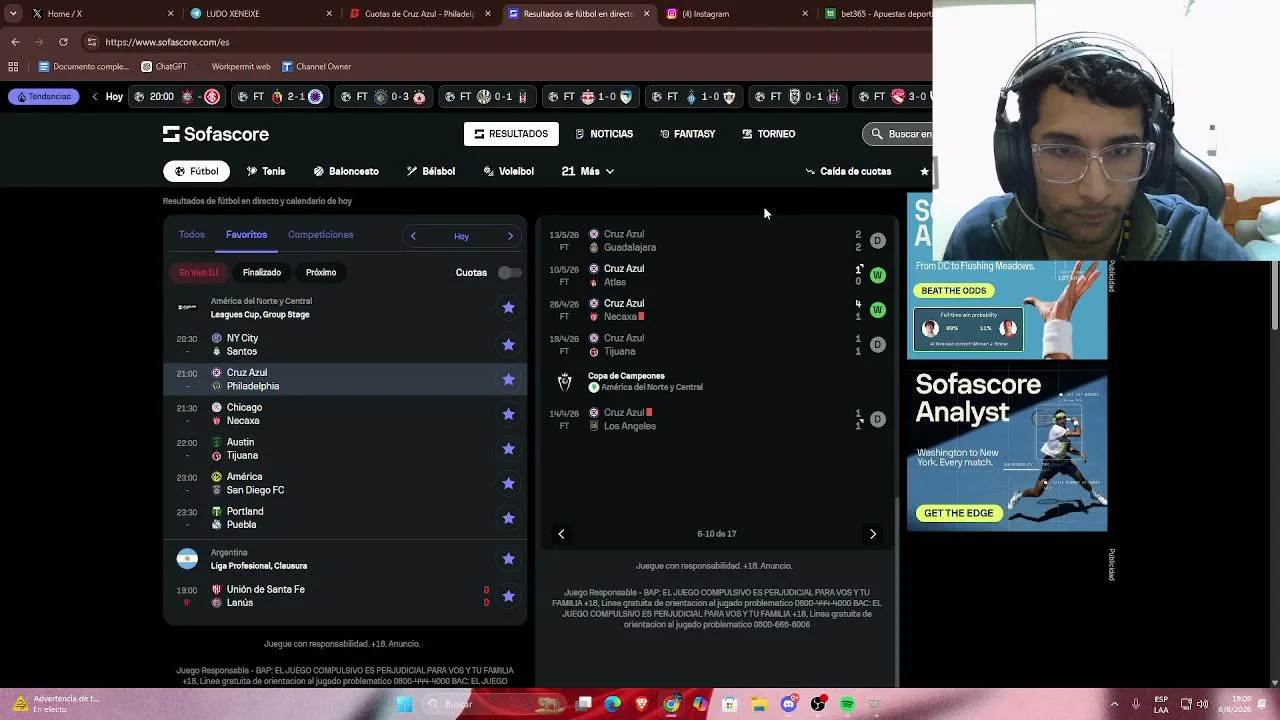Click the Beat the Odds ad button

954,290
